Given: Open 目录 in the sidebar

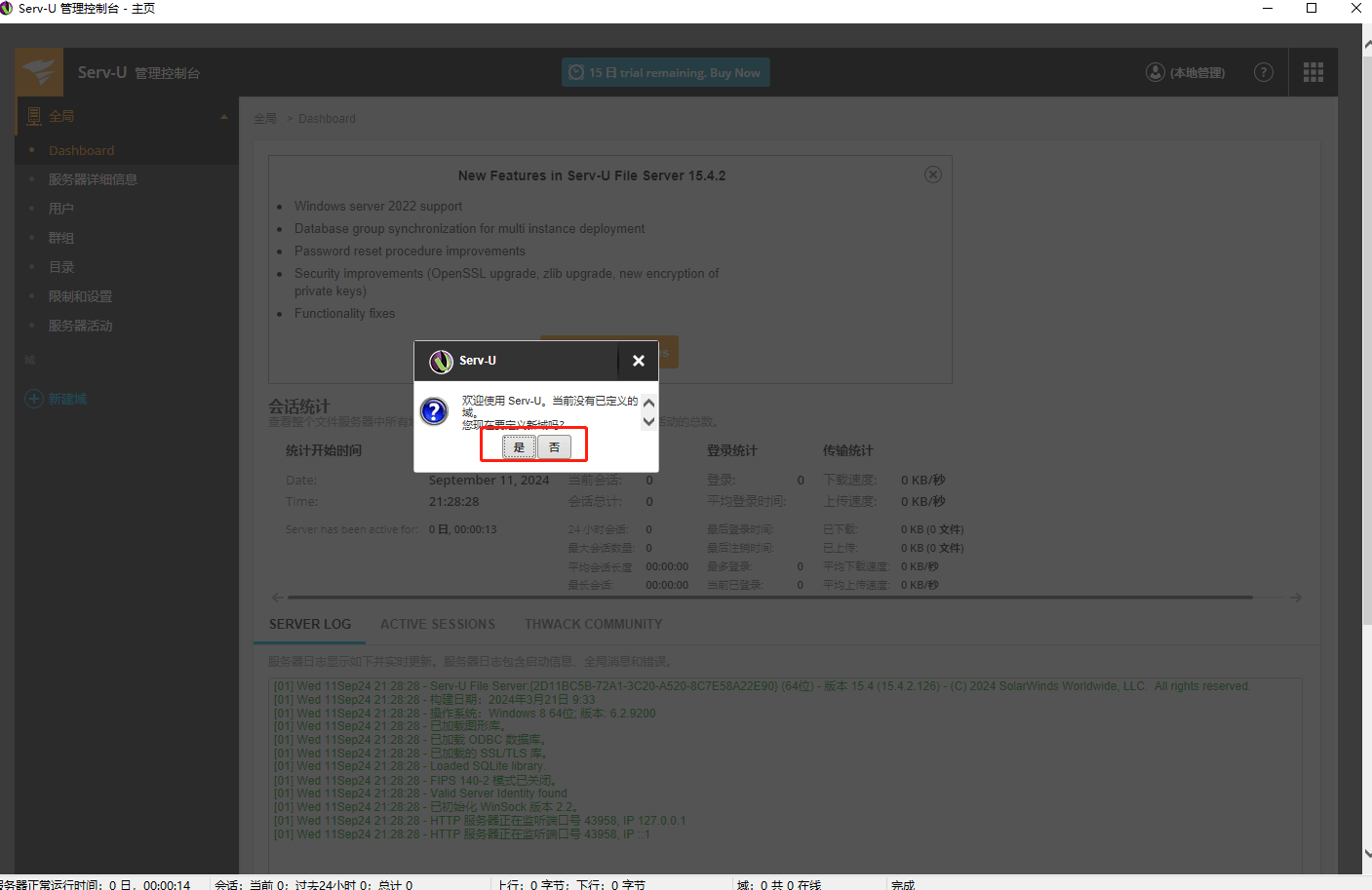Looking at the screenshot, I should (60, 267).
